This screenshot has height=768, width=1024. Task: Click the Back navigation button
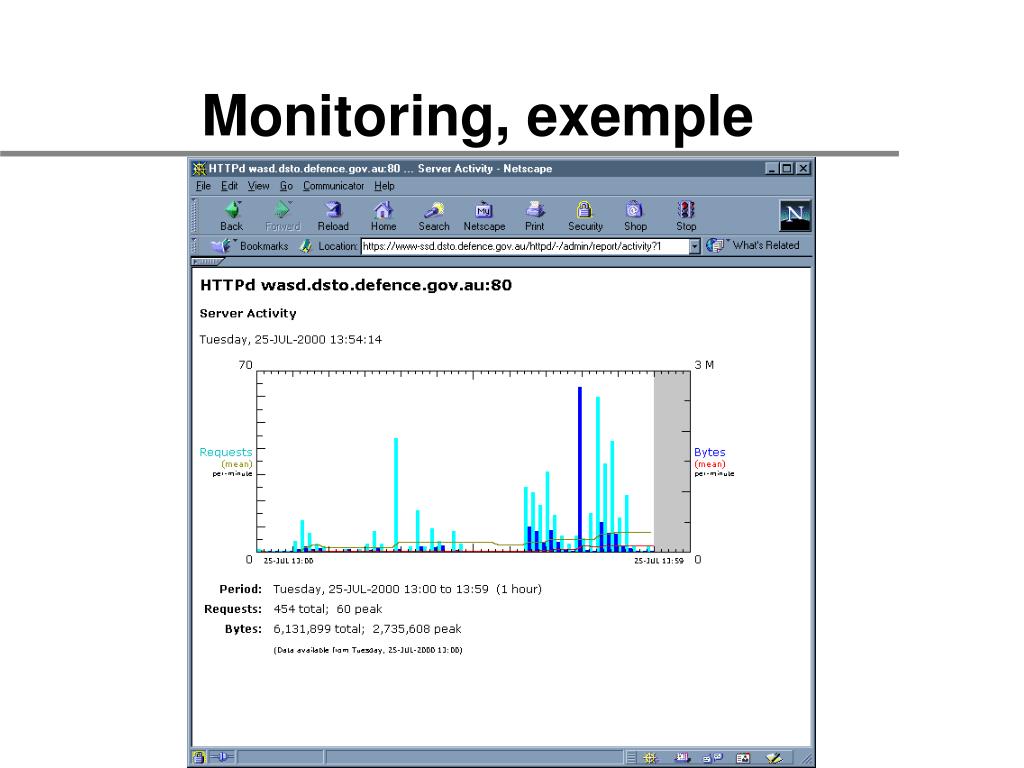coord(231,216)
